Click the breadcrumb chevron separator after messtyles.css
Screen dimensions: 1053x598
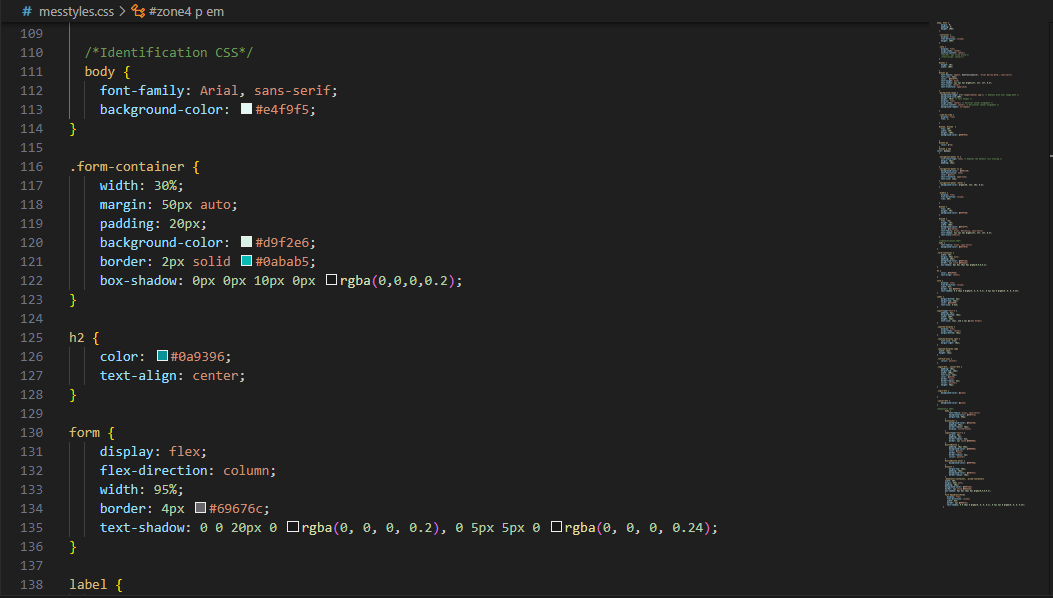(x=122, y=11)
